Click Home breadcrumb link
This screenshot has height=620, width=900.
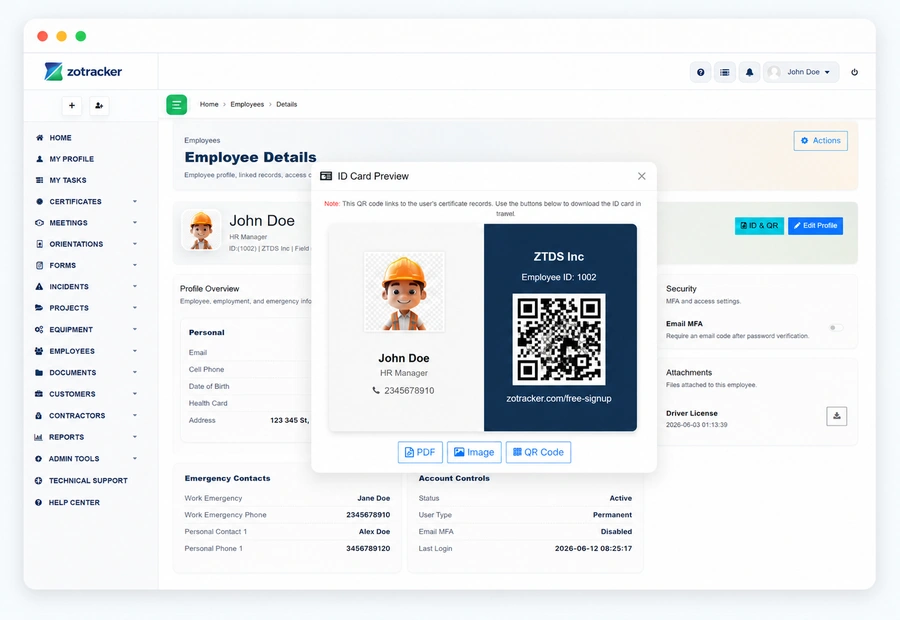point(209,104)
